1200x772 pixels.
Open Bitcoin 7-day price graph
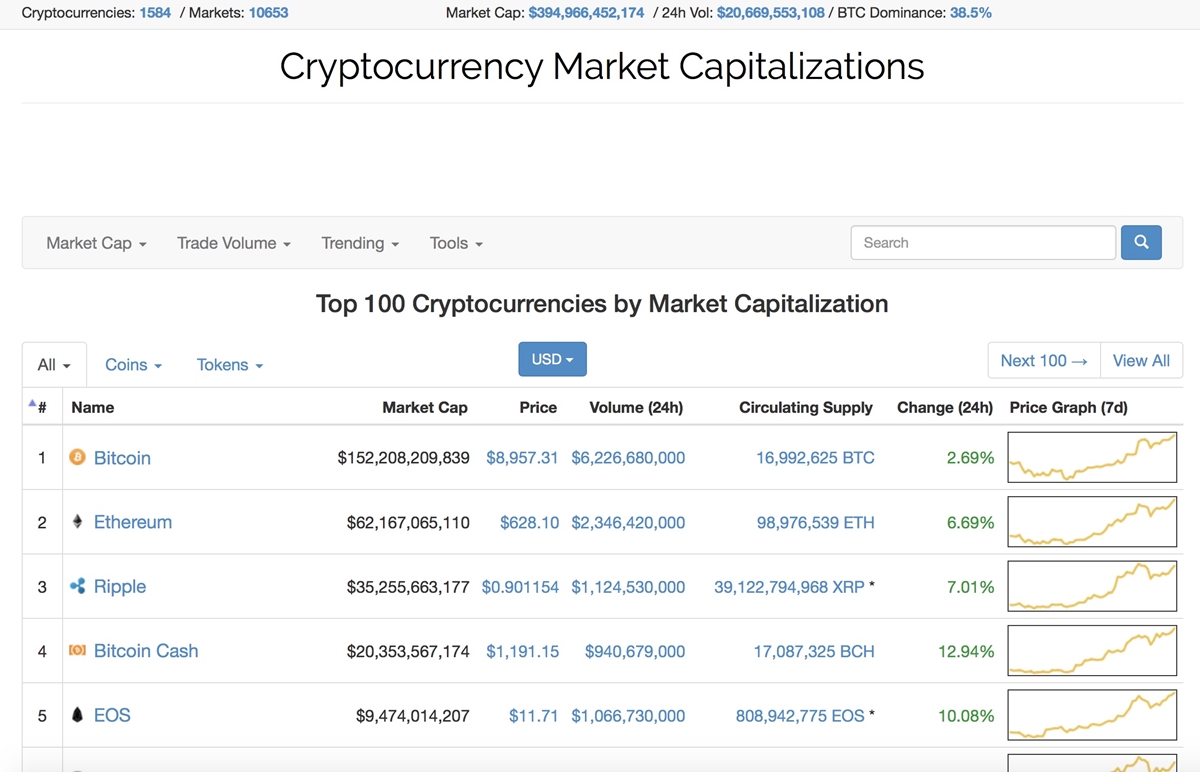[x=1092, y=457]
